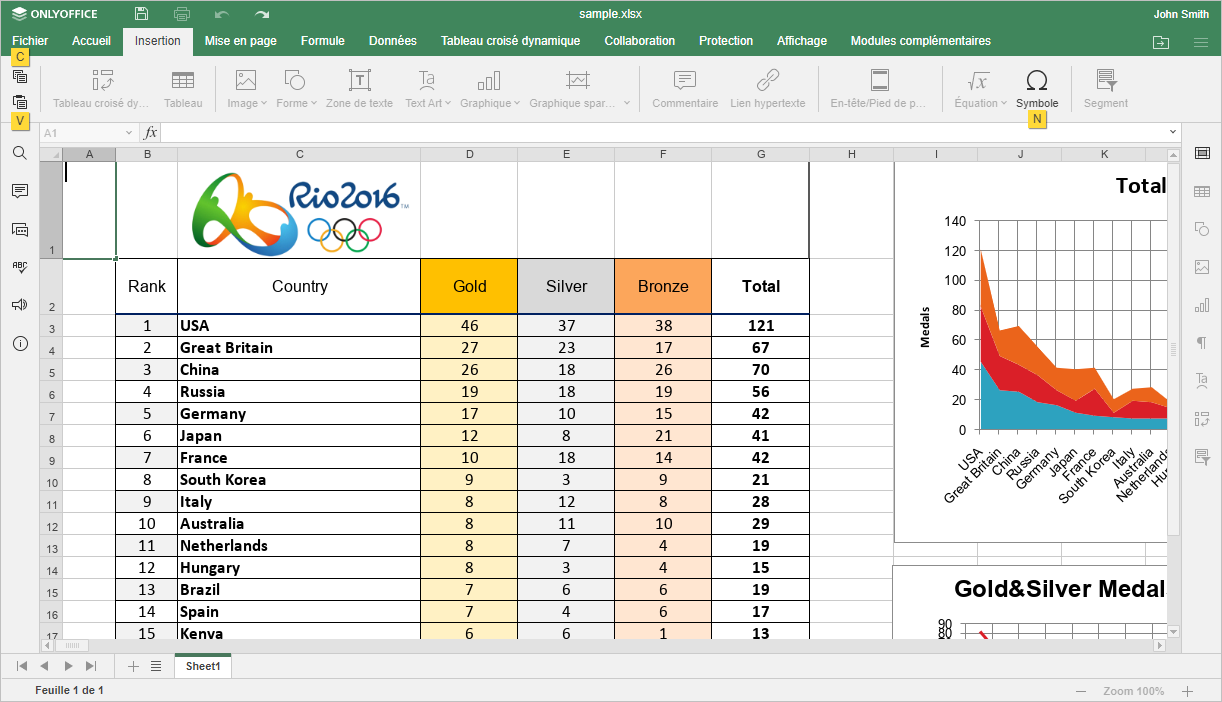Screen dimensions: 1222x702
Task: Select the Gold header cell
Action: (469, 286)
